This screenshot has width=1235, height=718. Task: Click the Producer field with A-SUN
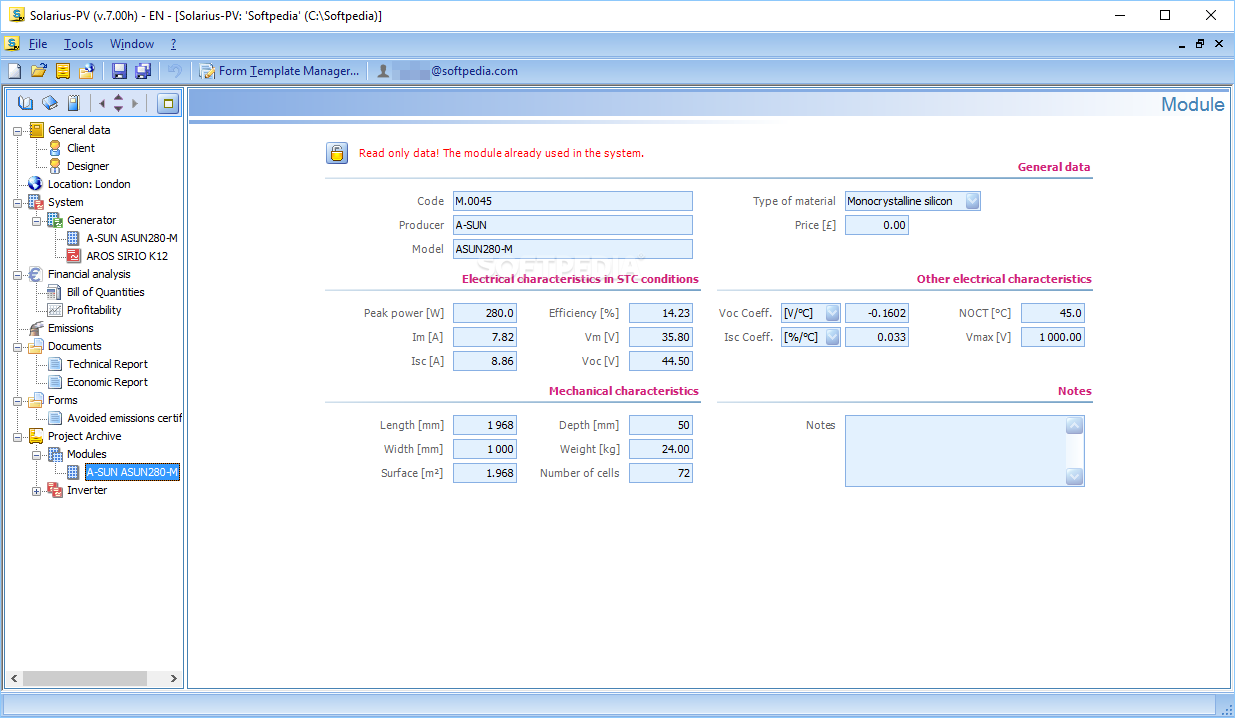573,225
